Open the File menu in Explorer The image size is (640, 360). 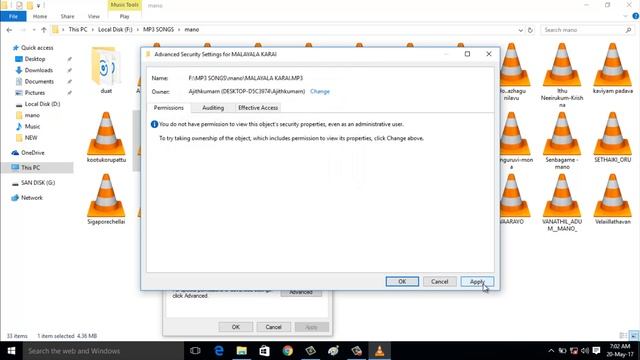tap(13, 16)
